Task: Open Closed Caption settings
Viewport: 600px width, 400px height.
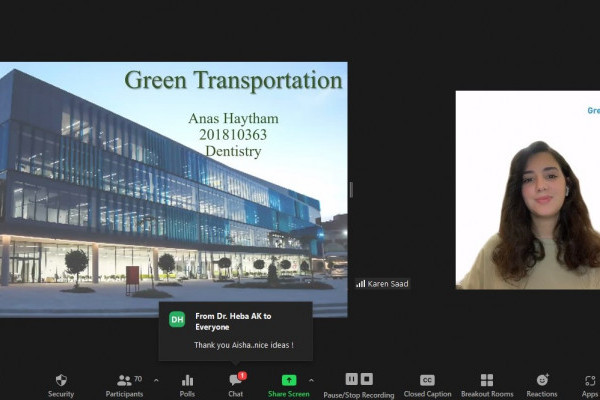Action: [427, 385]
